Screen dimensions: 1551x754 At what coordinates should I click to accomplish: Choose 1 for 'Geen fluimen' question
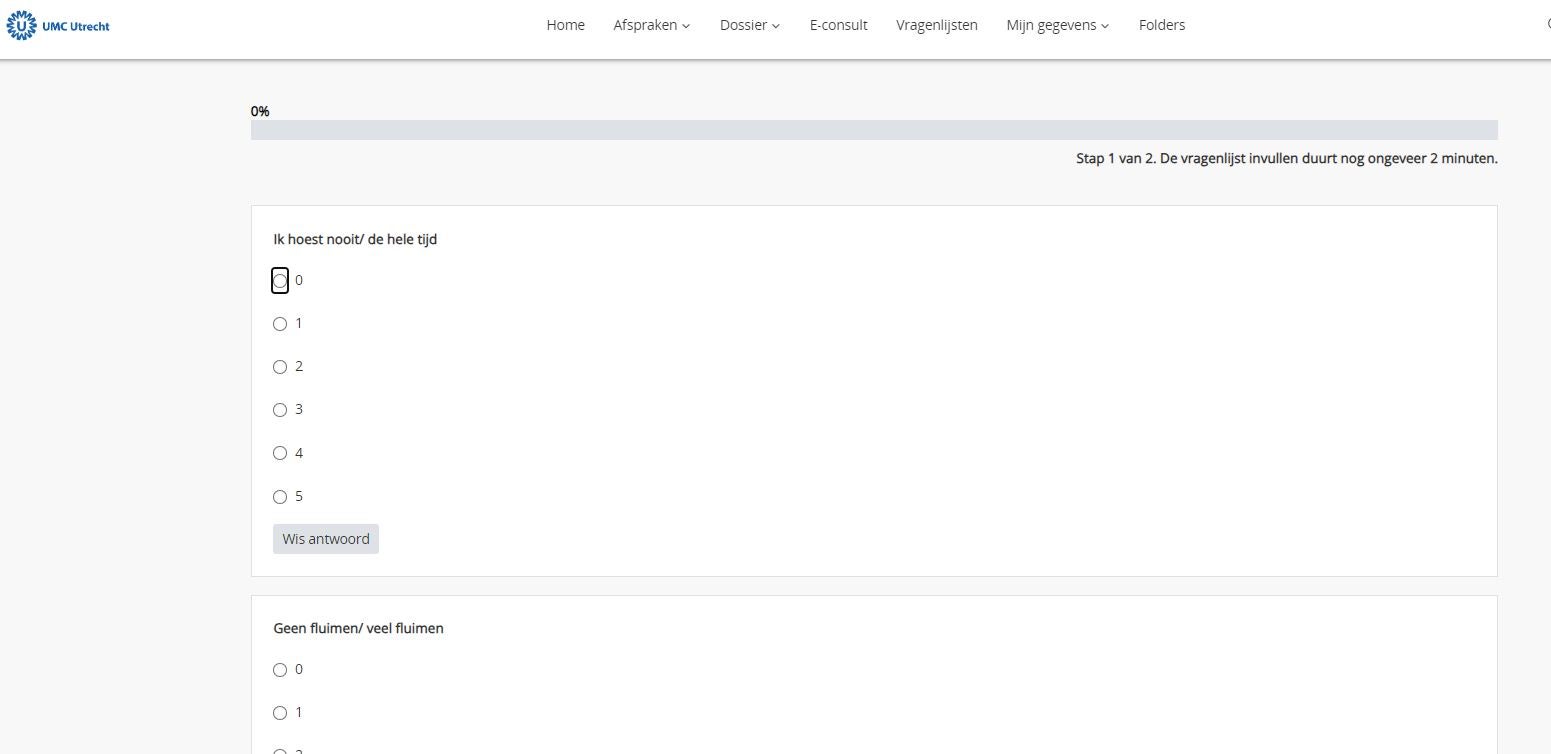(x=280, y=713)
